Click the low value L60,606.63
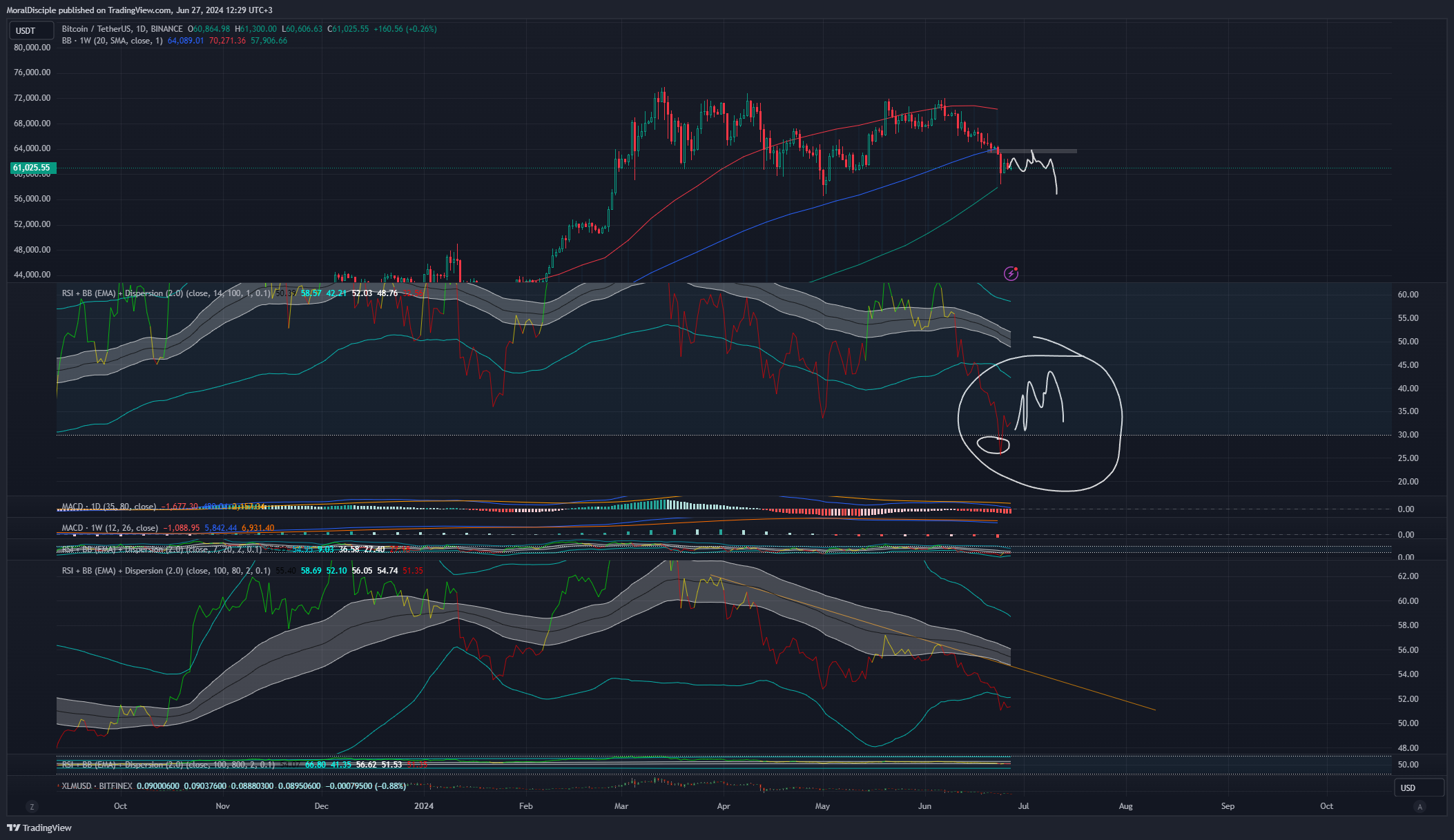 click(302, 29)
